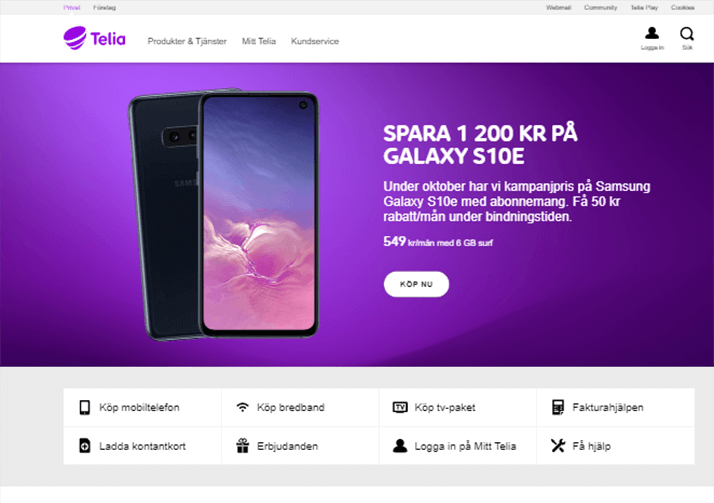Click the KÖP NU button
714x503 pixels.
coord(416,284)
